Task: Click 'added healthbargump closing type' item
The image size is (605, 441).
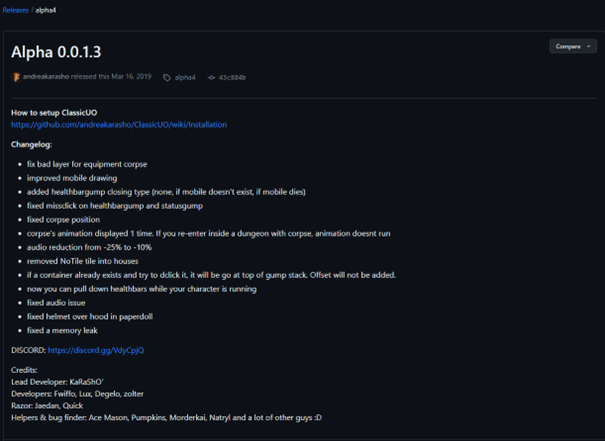Action: (166, 192)
